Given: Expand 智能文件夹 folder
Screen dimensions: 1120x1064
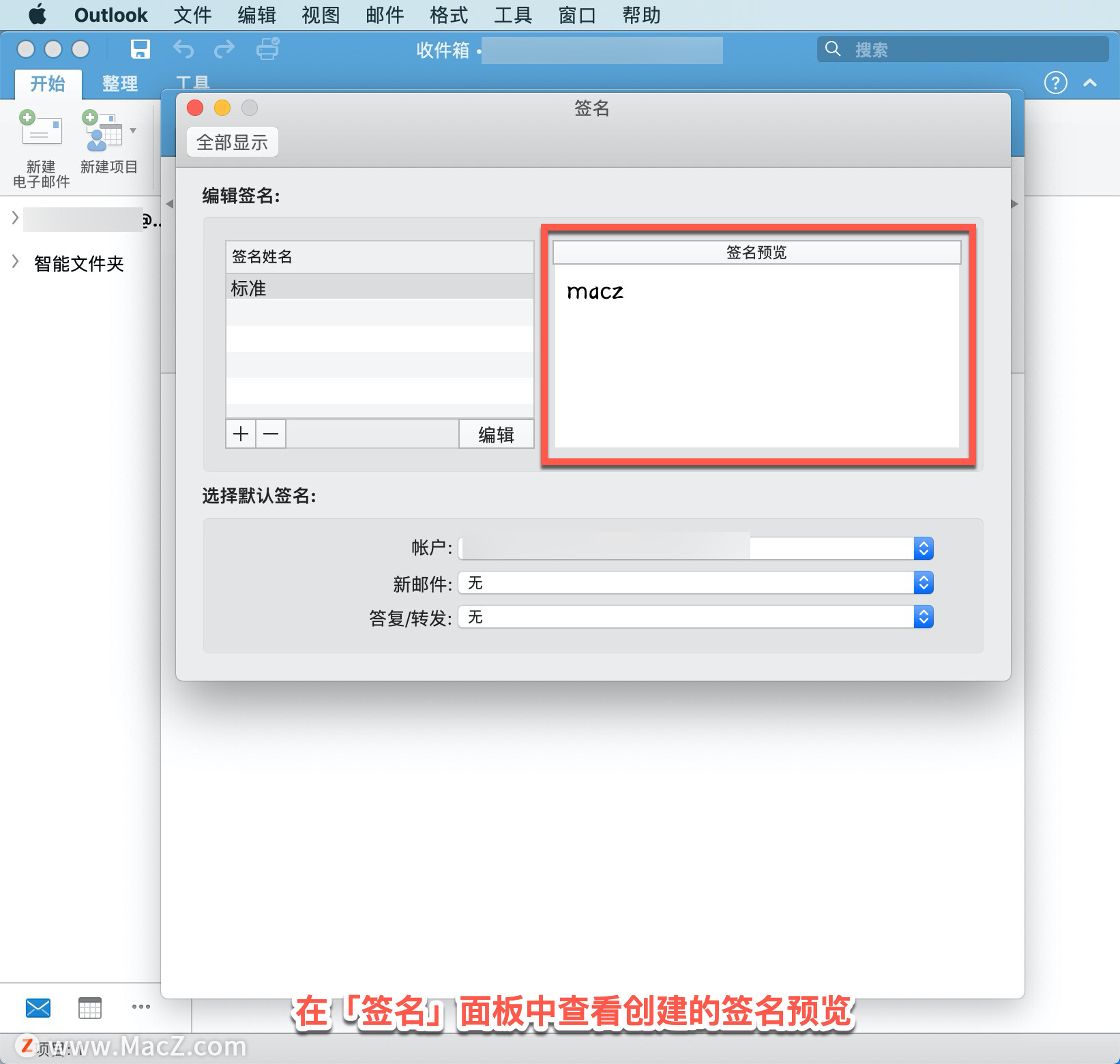Looking at the screenshot, I should click(x=15, y=262).
